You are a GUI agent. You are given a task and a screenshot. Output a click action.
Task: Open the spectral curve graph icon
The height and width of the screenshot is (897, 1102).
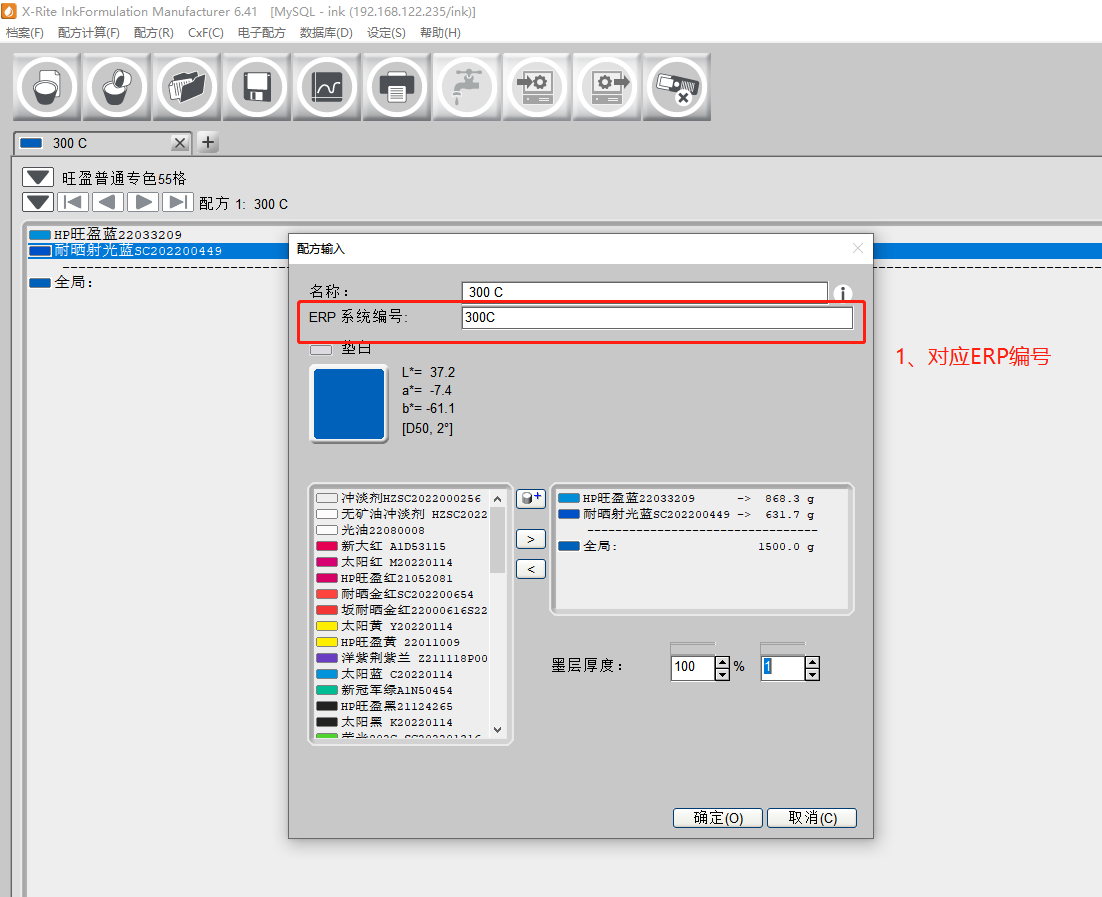pyautogui.click(x=327, y=87)
